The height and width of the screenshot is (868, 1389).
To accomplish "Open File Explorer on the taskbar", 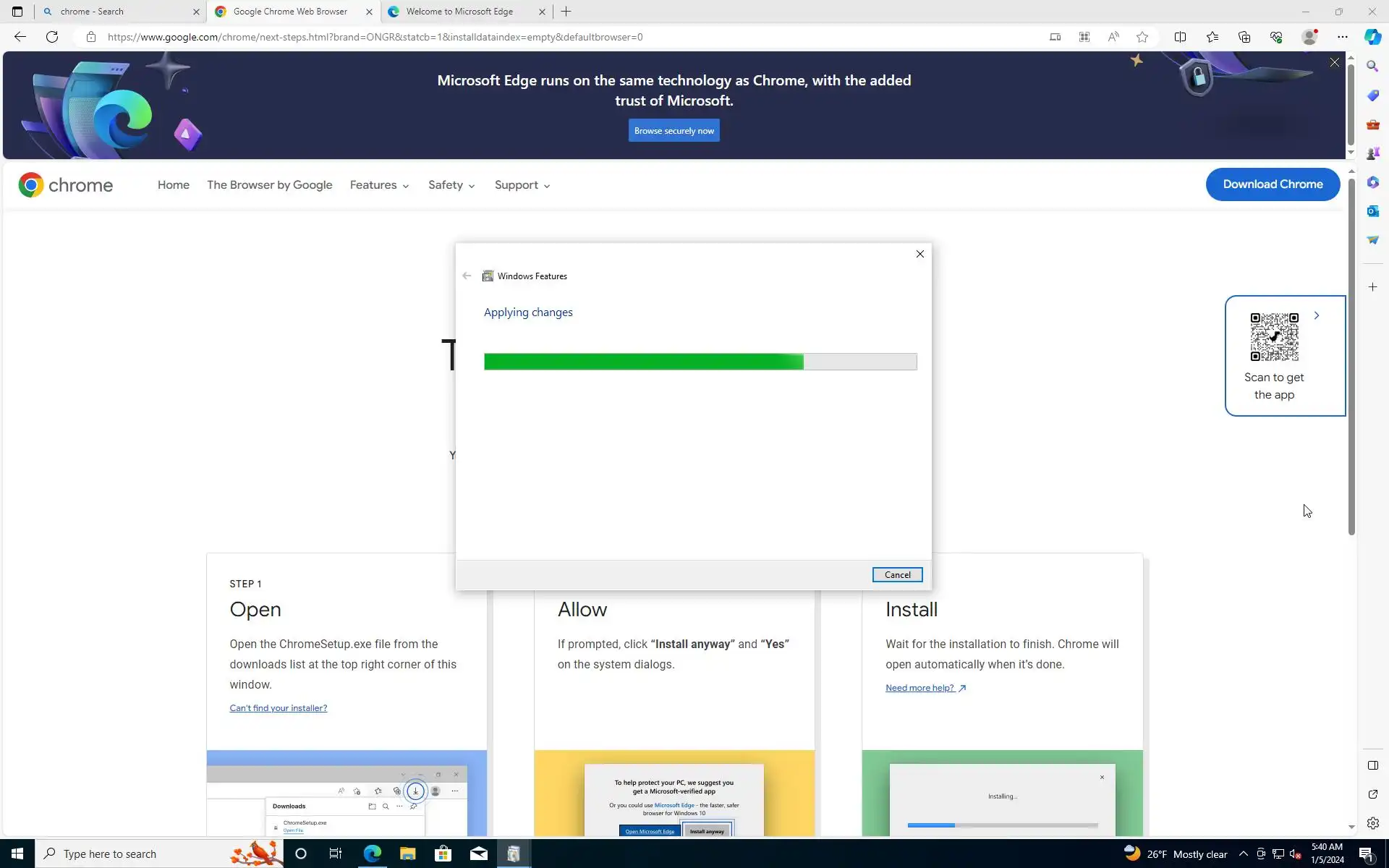I will click(x=407, y=854).
